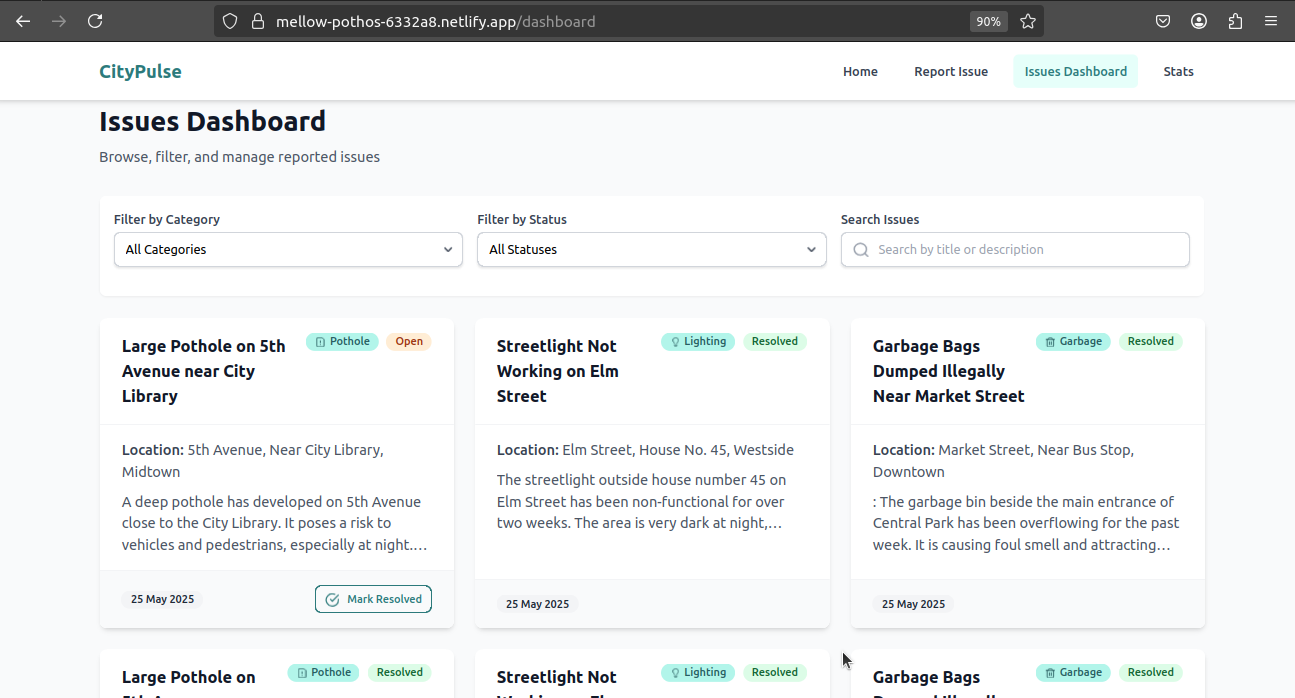The width and height of the screenshot is (1295, 698).
Task: Click the shield tracking protection icon
Action: (230, 21)
